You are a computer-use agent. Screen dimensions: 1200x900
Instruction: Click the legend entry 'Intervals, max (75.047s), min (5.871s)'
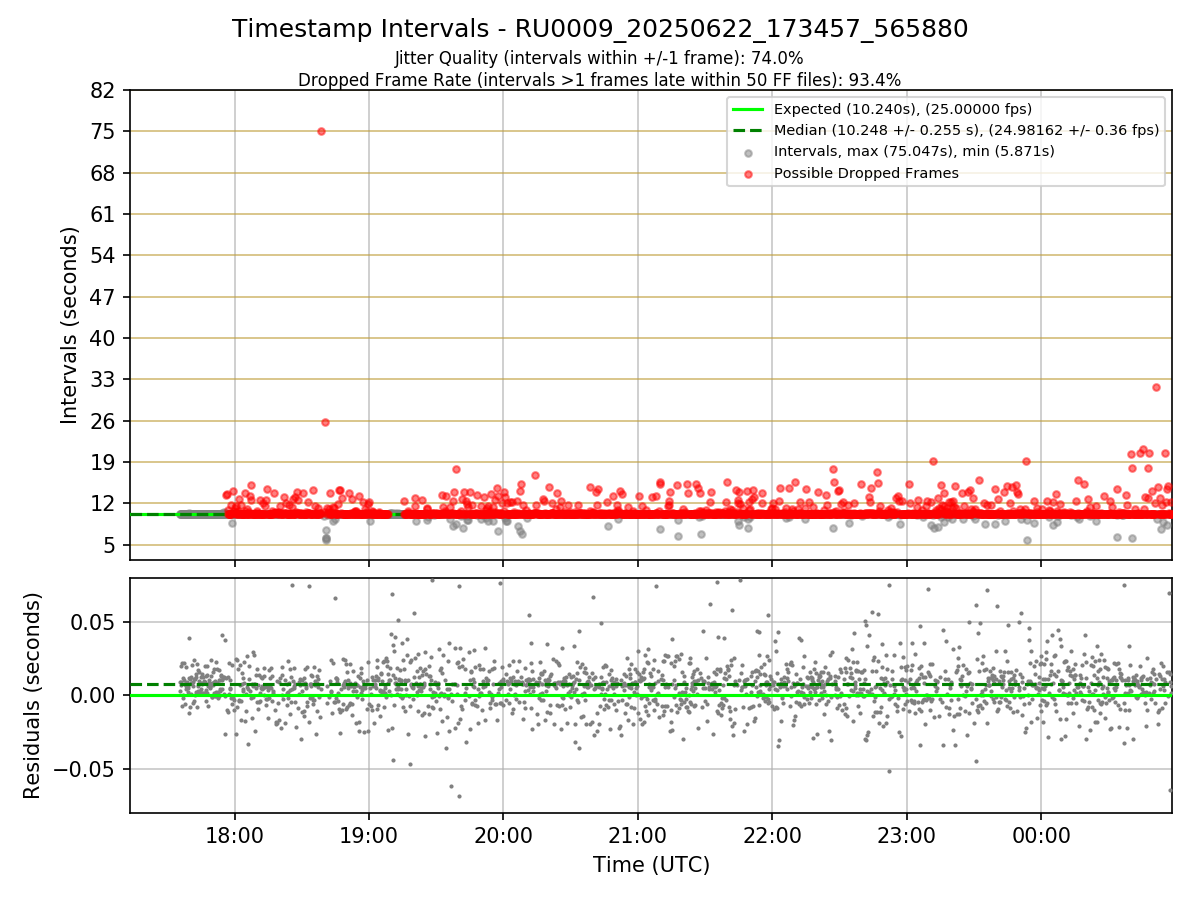(914, 151)
